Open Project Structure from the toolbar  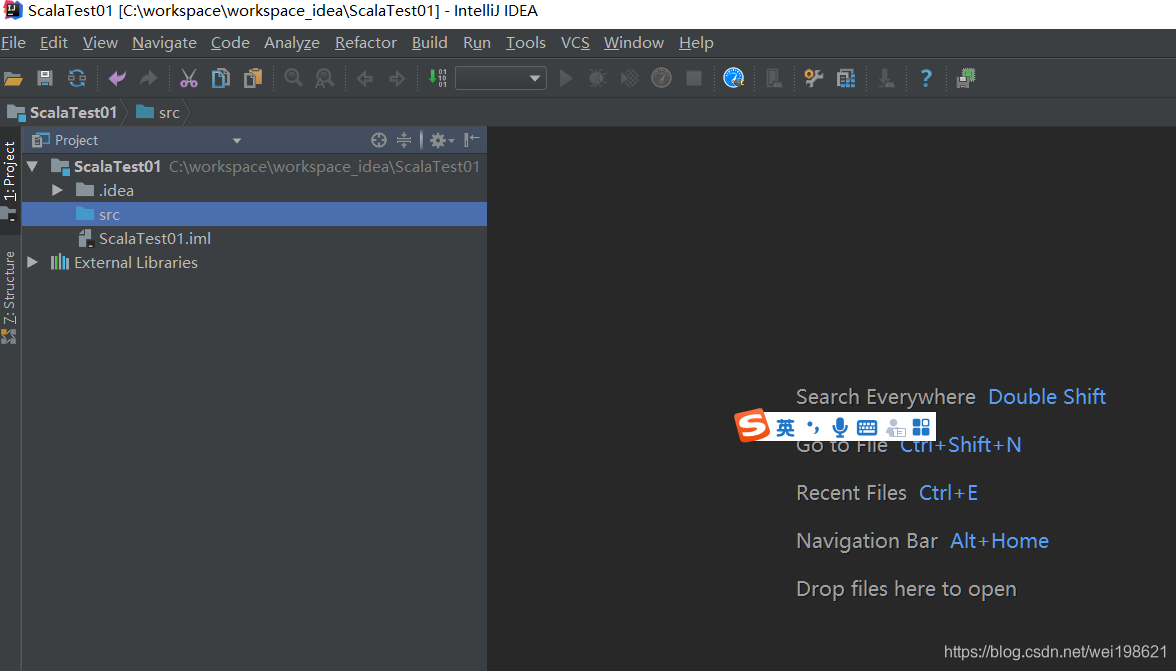tap(845, 78)
